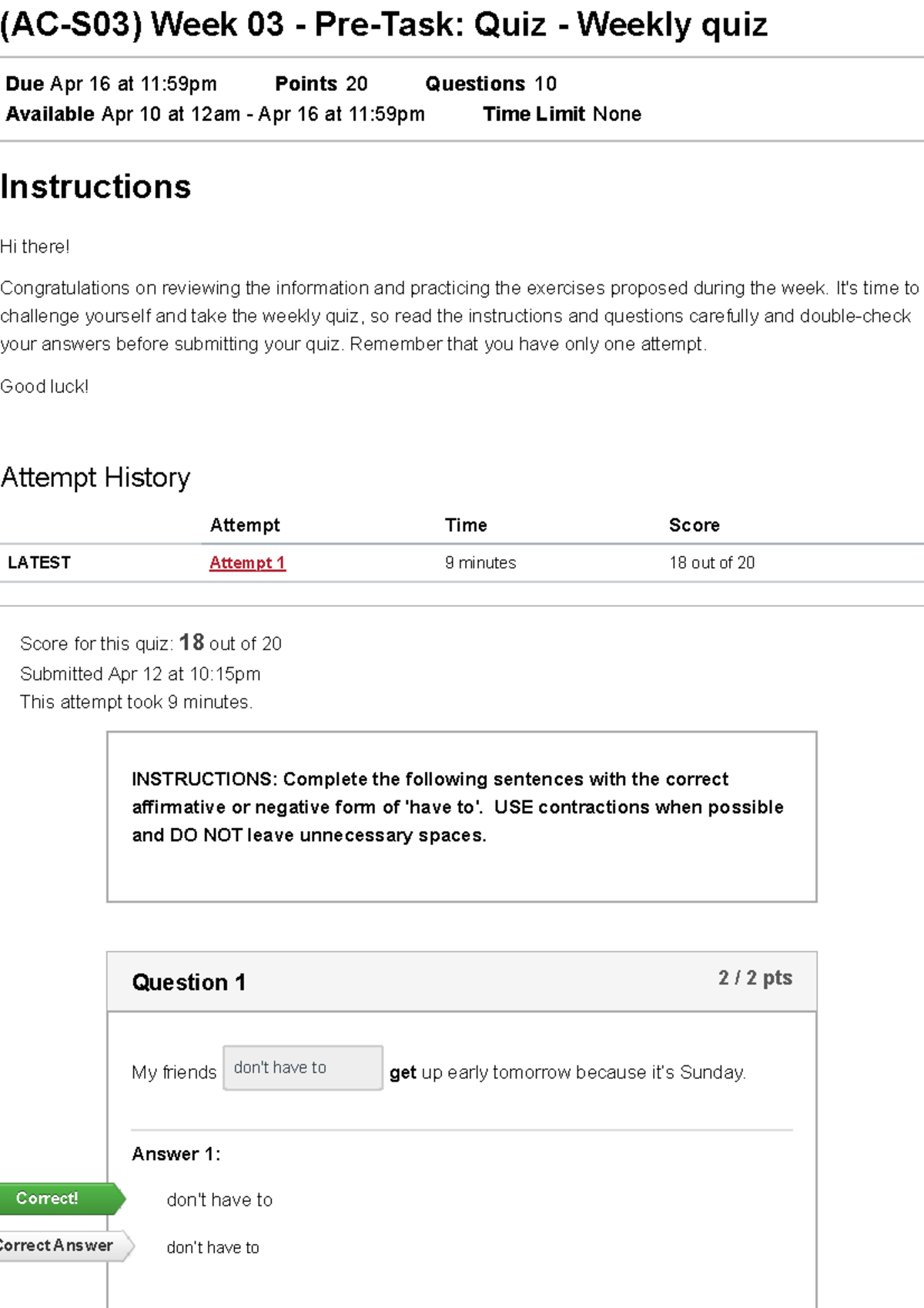This screenshot has width=924, height=1308.
Task: Click the Answer 1 label
Action: [x=176, y=1154]
